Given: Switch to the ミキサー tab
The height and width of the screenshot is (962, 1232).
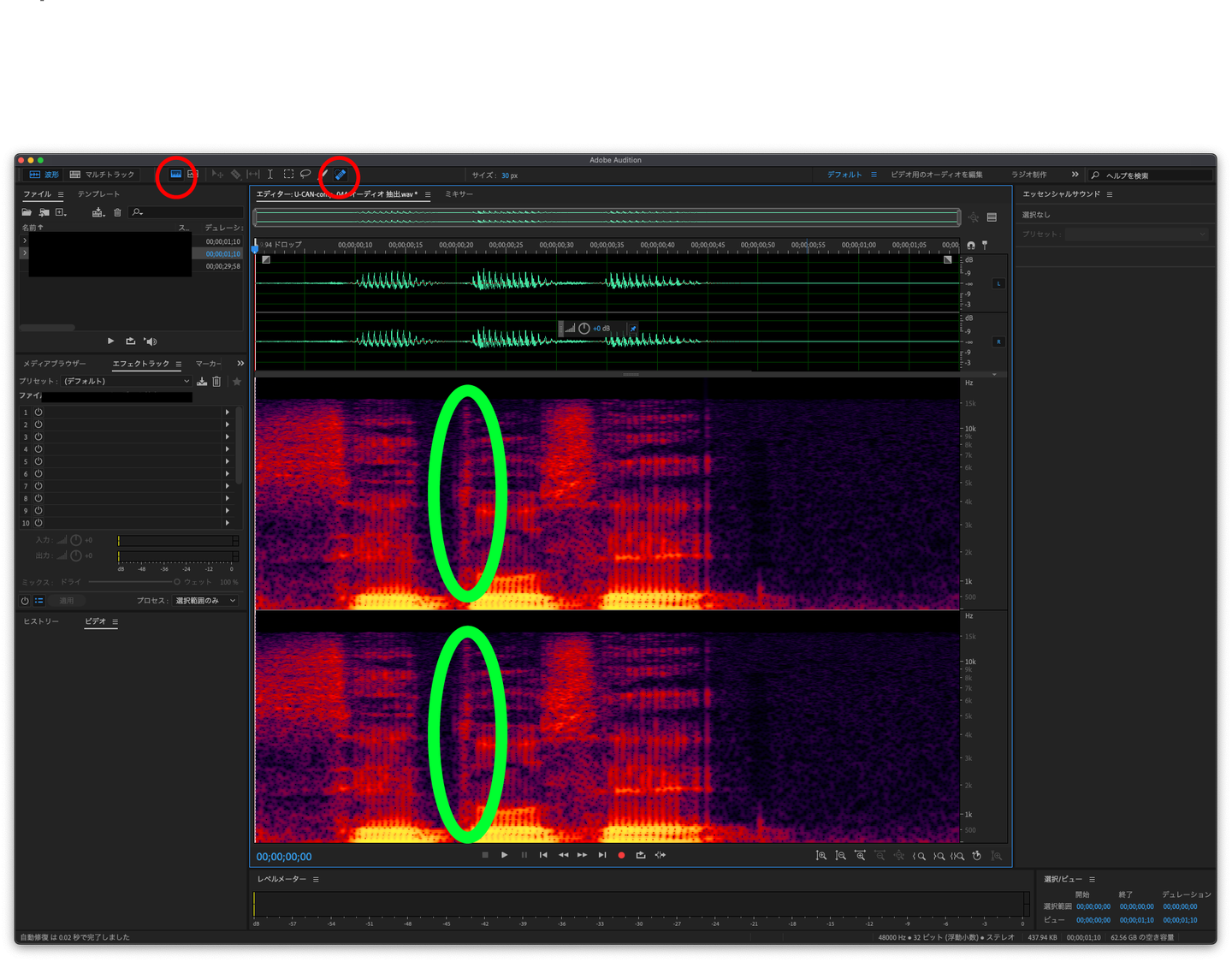Looking at the screenshot, I should [459, 194].
